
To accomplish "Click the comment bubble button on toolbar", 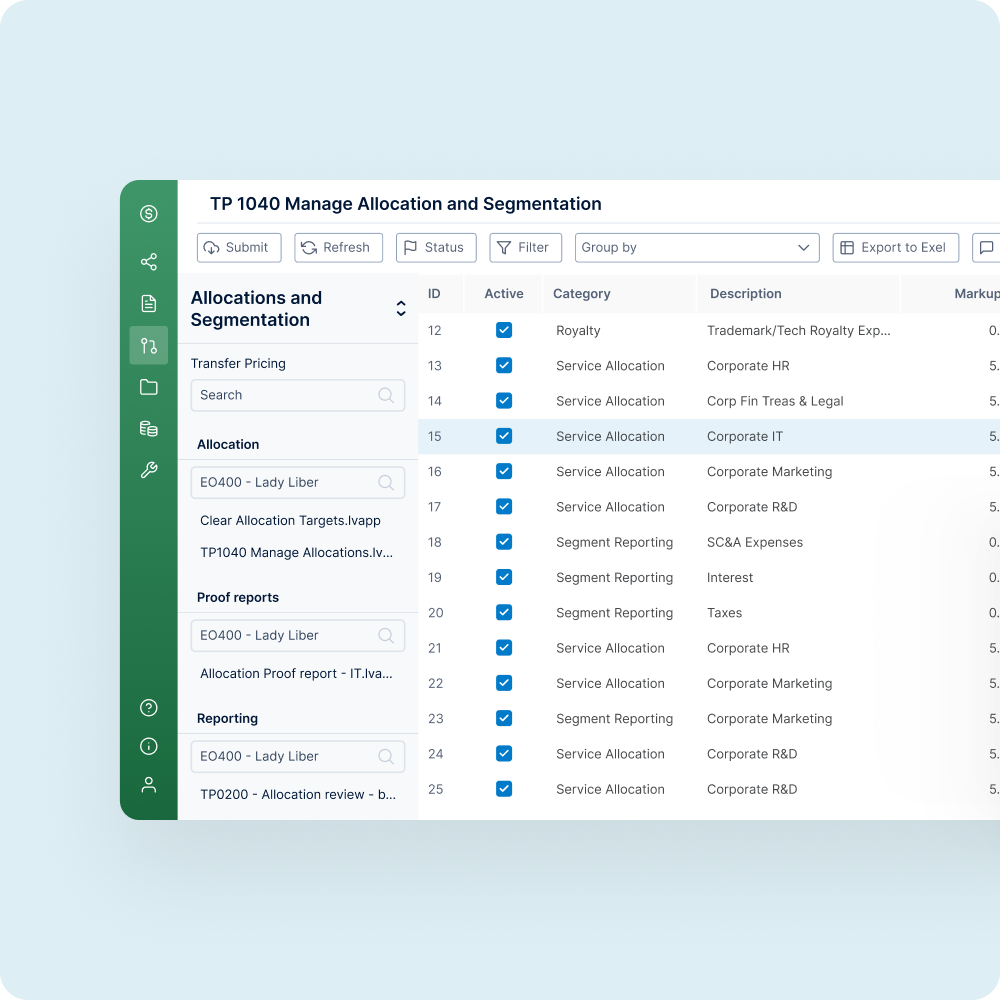I will point(988,247).
